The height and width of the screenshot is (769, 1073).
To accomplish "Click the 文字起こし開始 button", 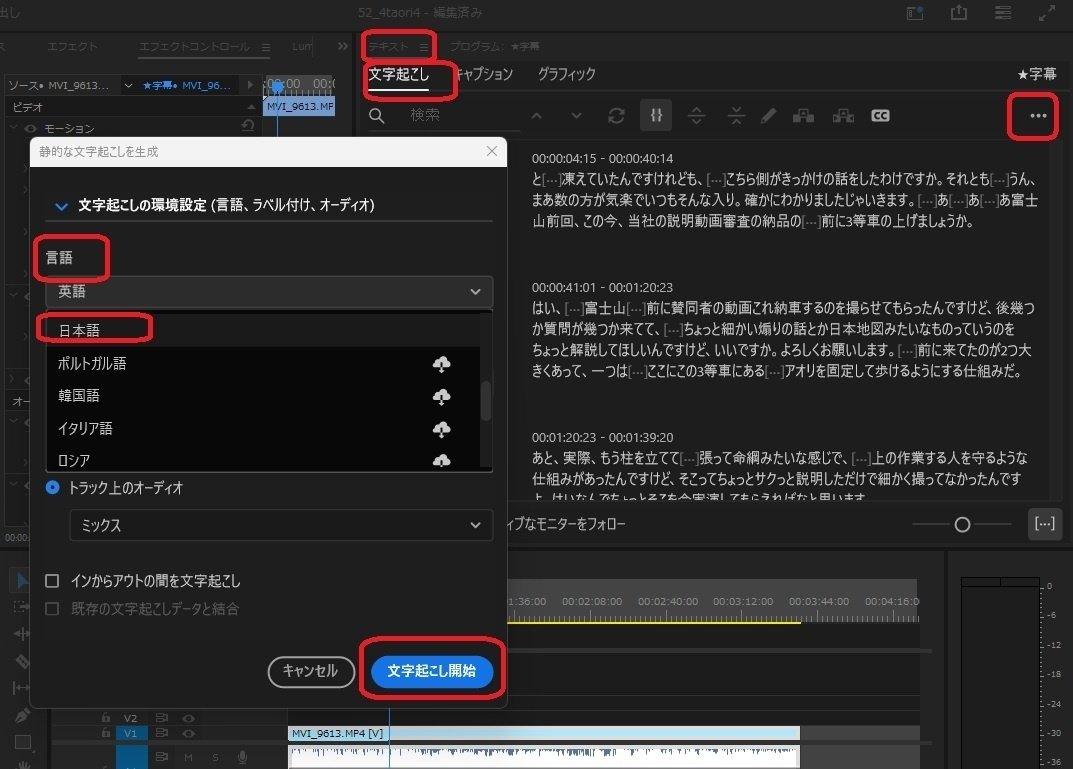I will (431, 671).
